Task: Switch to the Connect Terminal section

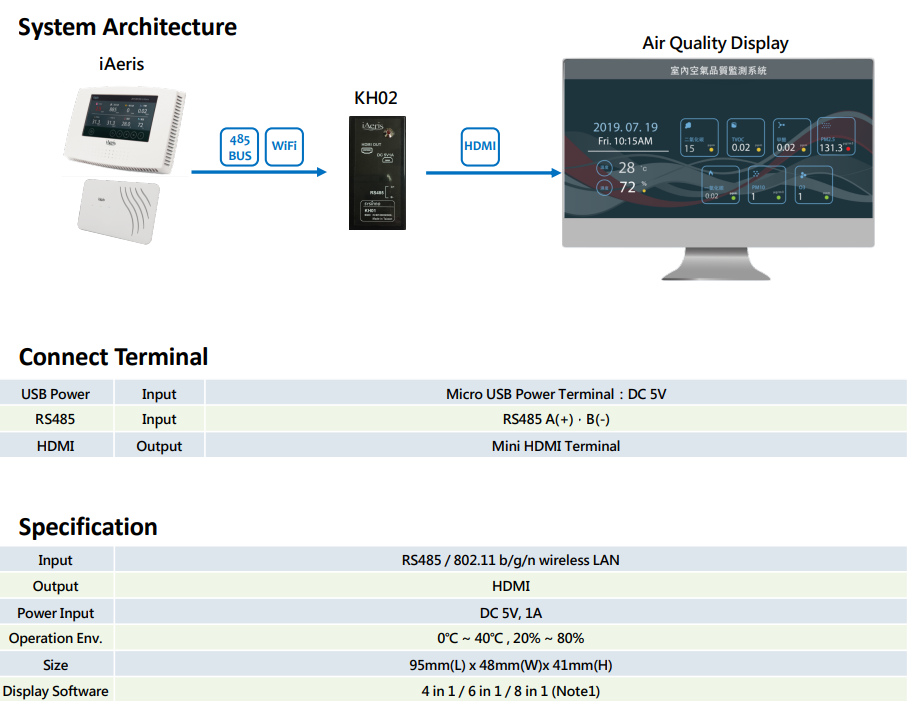Action: coord(113,357)
